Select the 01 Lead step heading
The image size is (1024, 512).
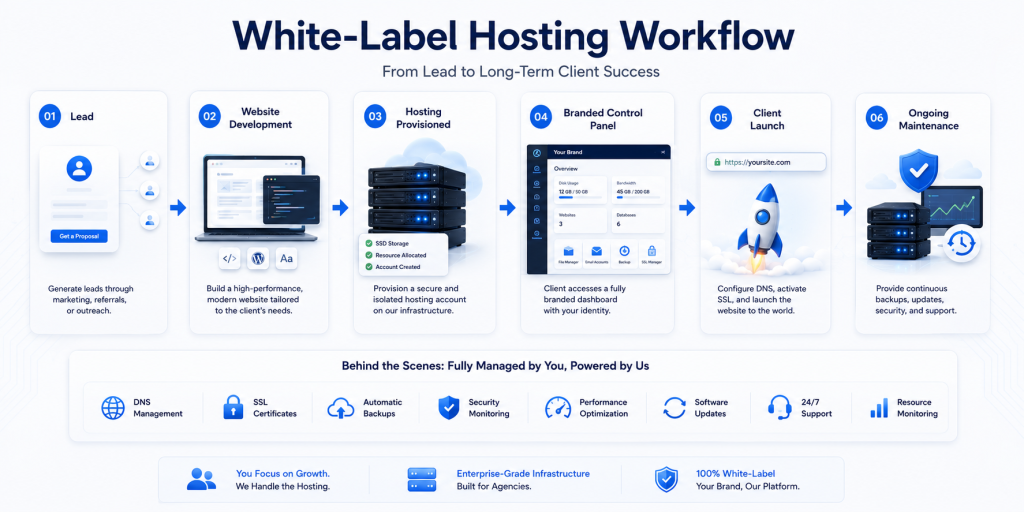[66, 116]
